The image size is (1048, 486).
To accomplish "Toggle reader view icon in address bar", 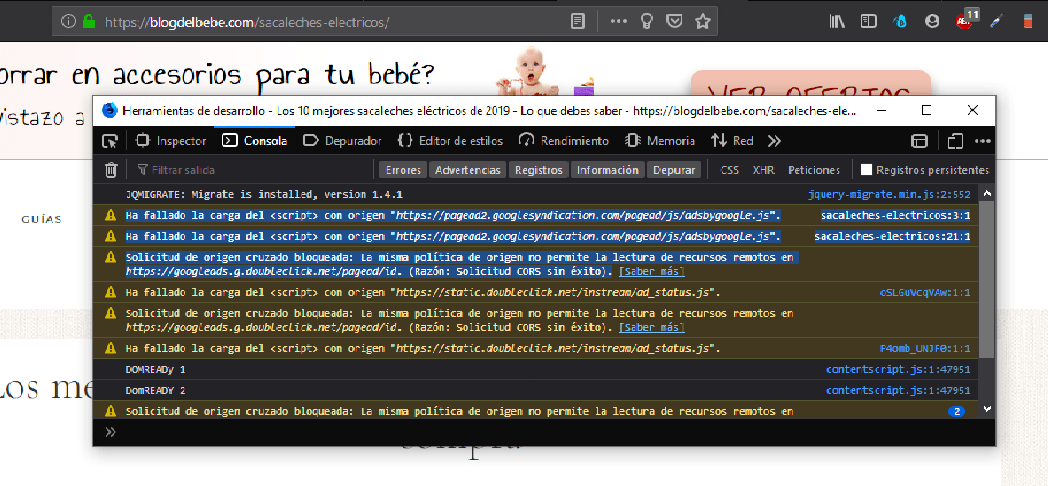I will (578, 21).
